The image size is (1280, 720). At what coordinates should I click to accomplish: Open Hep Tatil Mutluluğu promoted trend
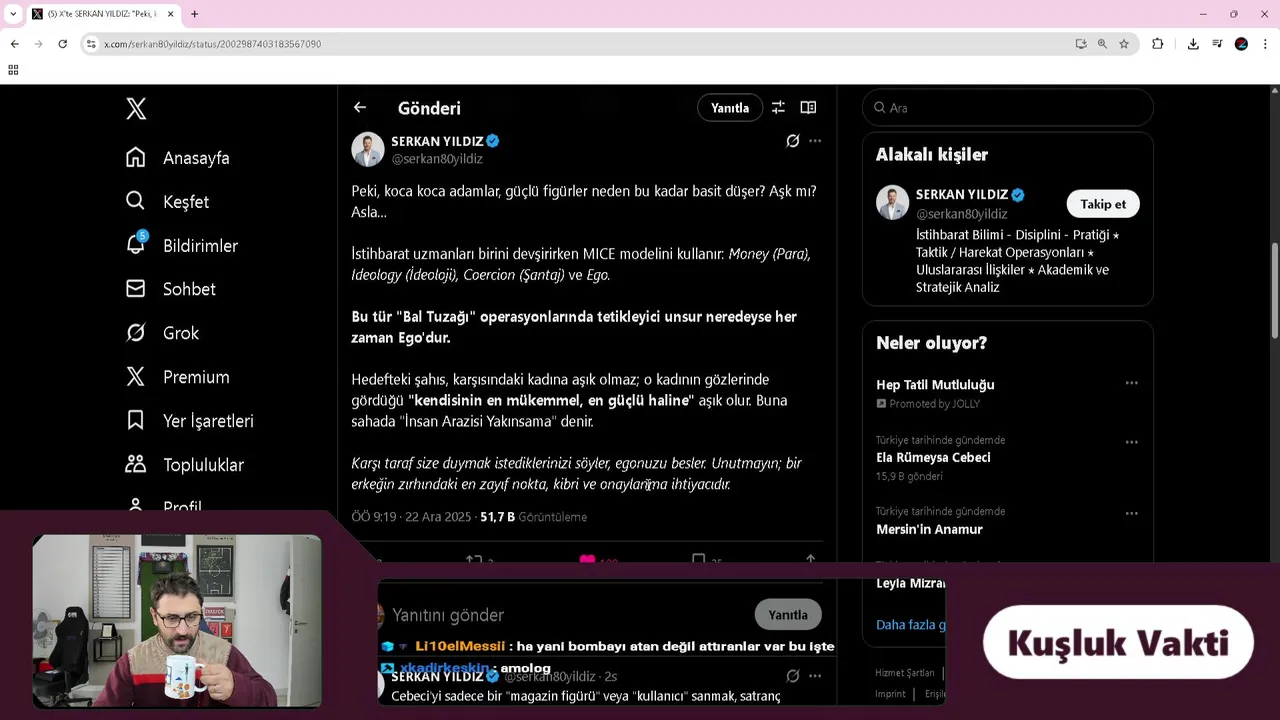(x=935, y=385)
